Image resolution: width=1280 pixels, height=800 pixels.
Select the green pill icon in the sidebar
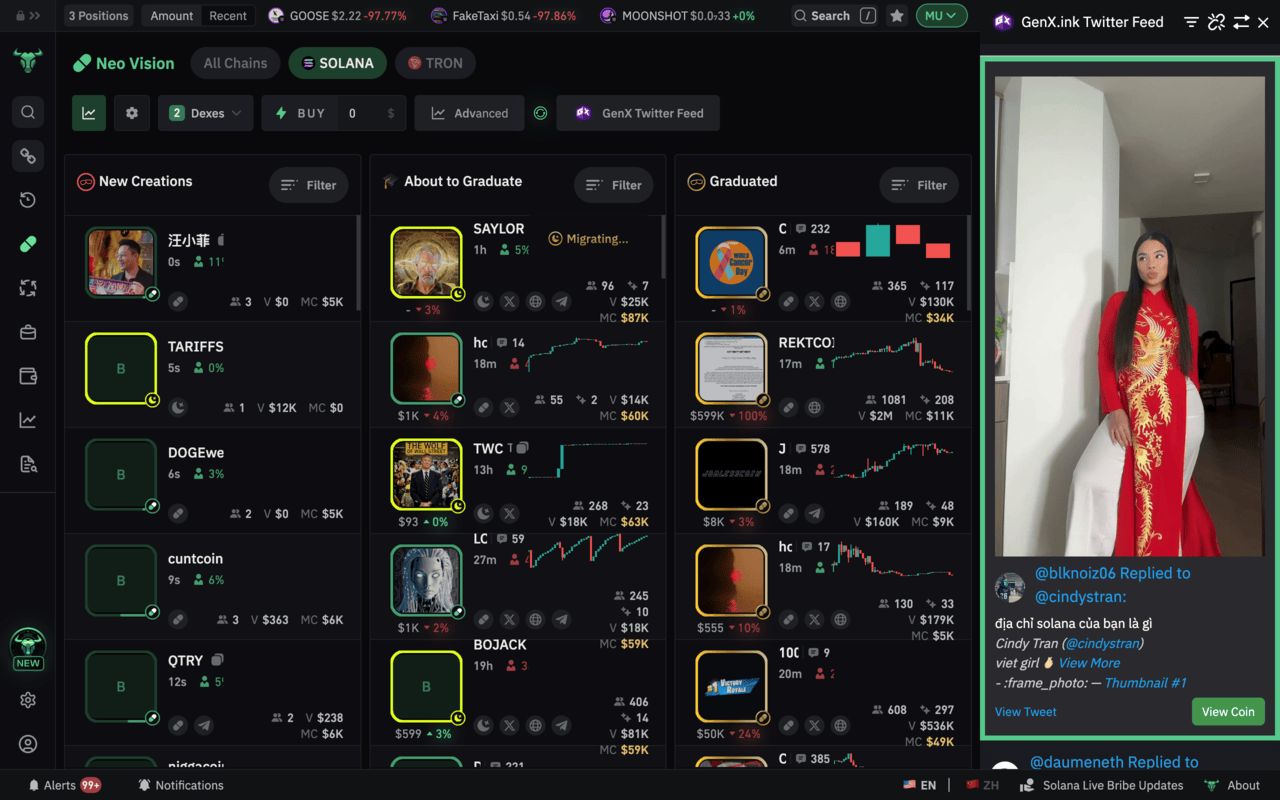click(x=28, y=244)
